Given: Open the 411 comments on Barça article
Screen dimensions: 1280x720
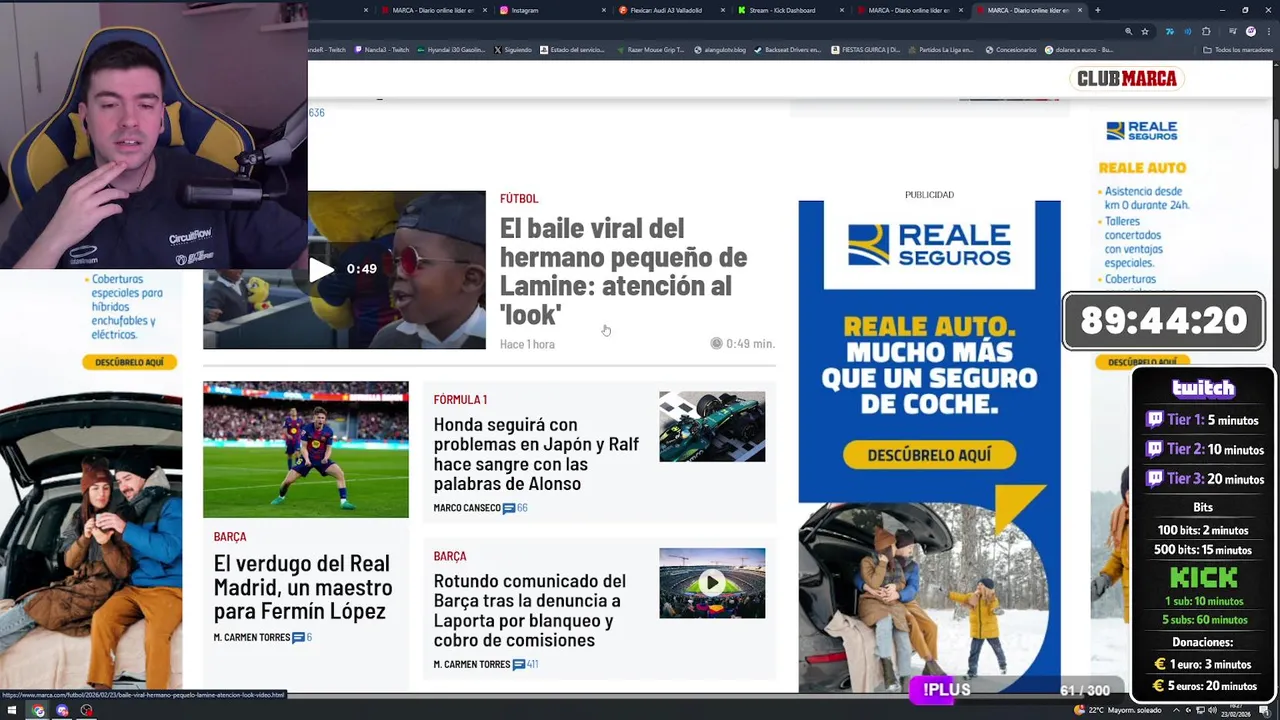Looking at the screenshot, I should pos(525,664).
